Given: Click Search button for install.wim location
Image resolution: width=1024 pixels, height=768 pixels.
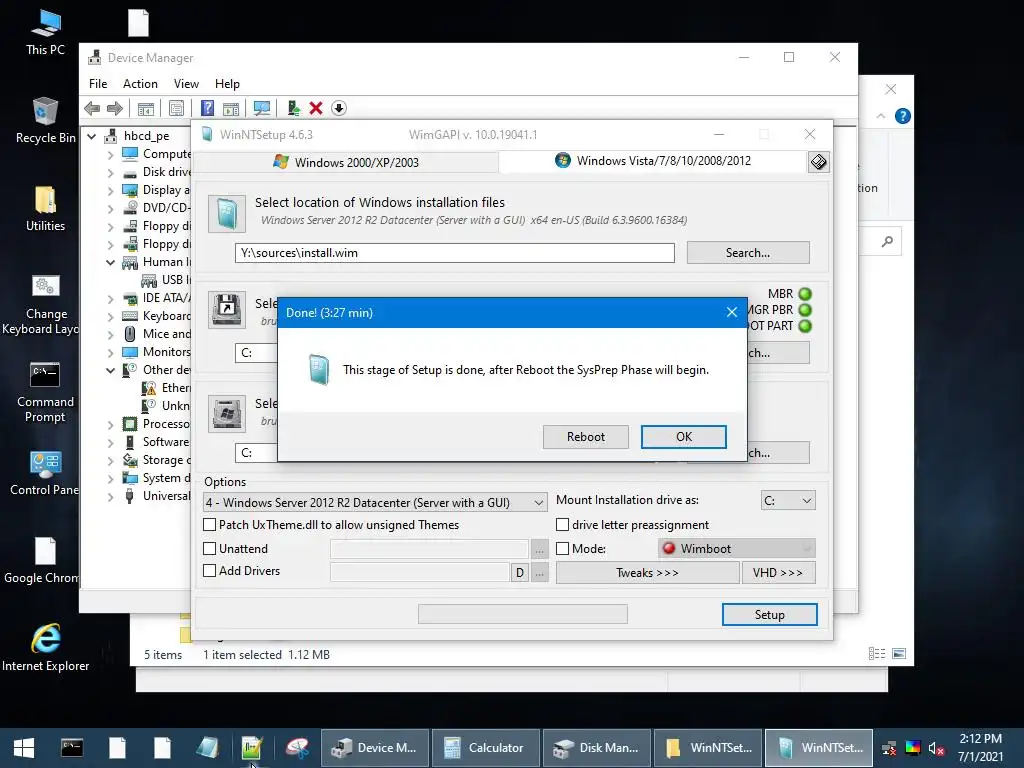Looking at the screenshot, I should point(748,253).
